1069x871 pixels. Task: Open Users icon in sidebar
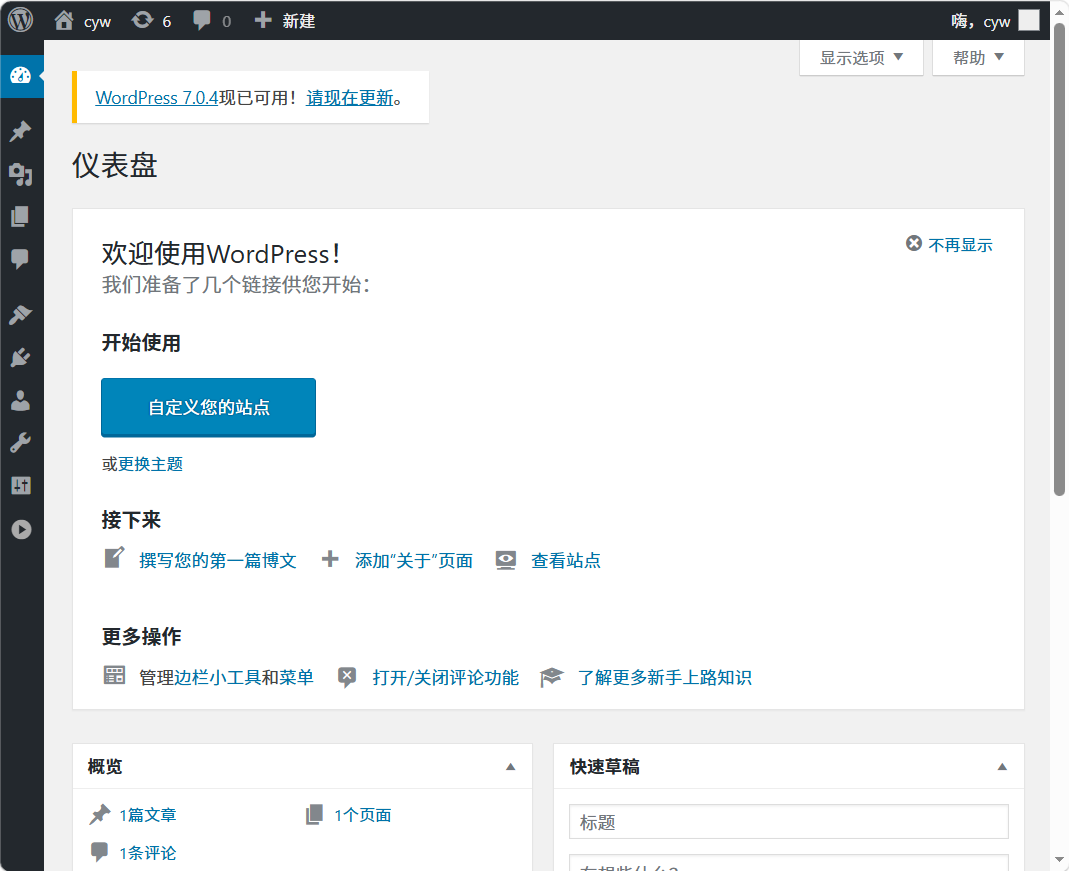pyautogui.click(x=20, y=401)
